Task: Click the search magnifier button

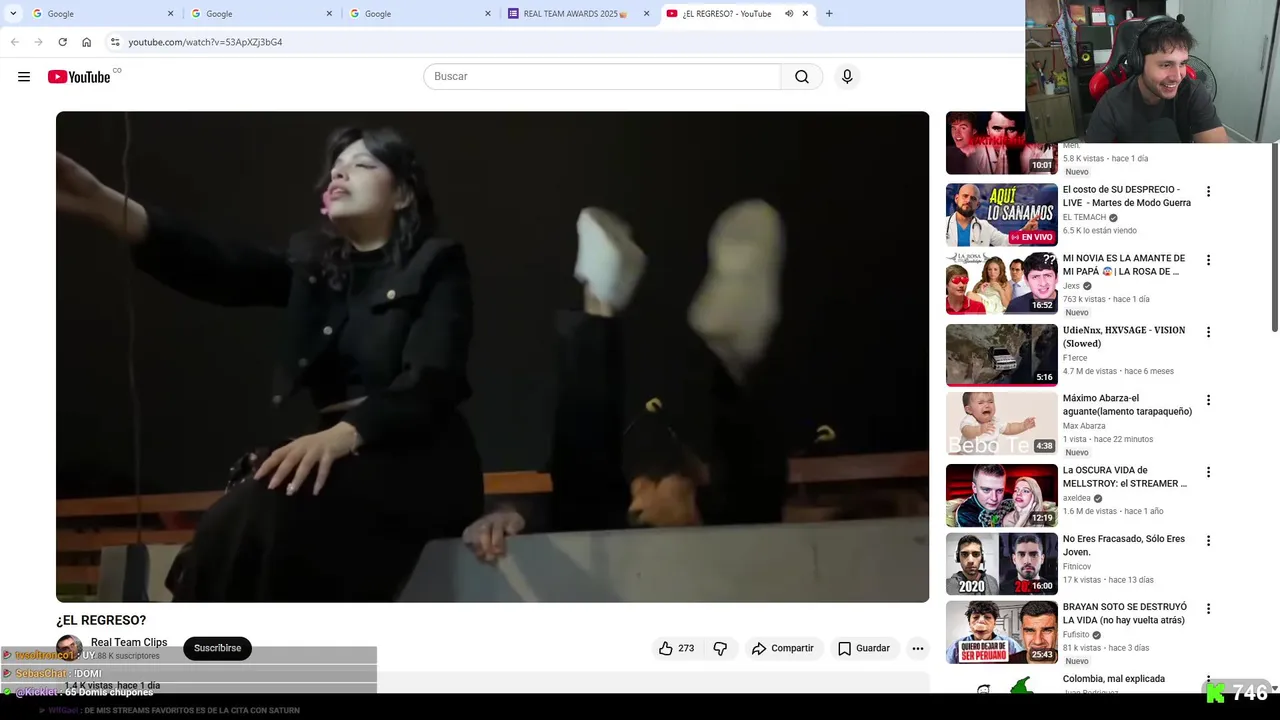Action: pyautogui.click(x=802, y=77)
